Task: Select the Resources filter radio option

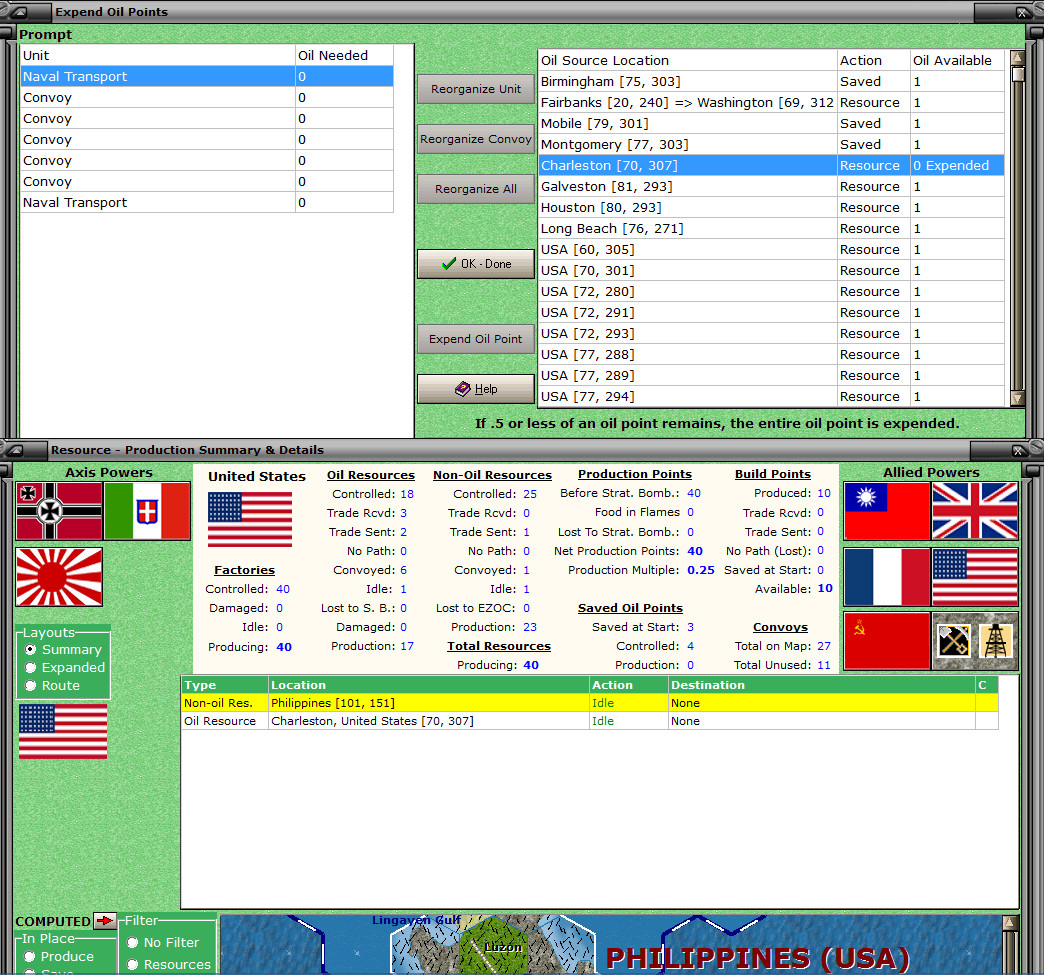Action: (132, 964)
